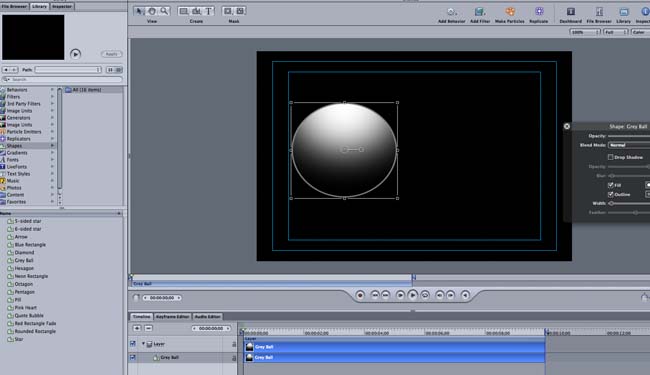Open the library Path dropdown
The height and width of the screenshot is (375, 650).
(x=68, y=70)
